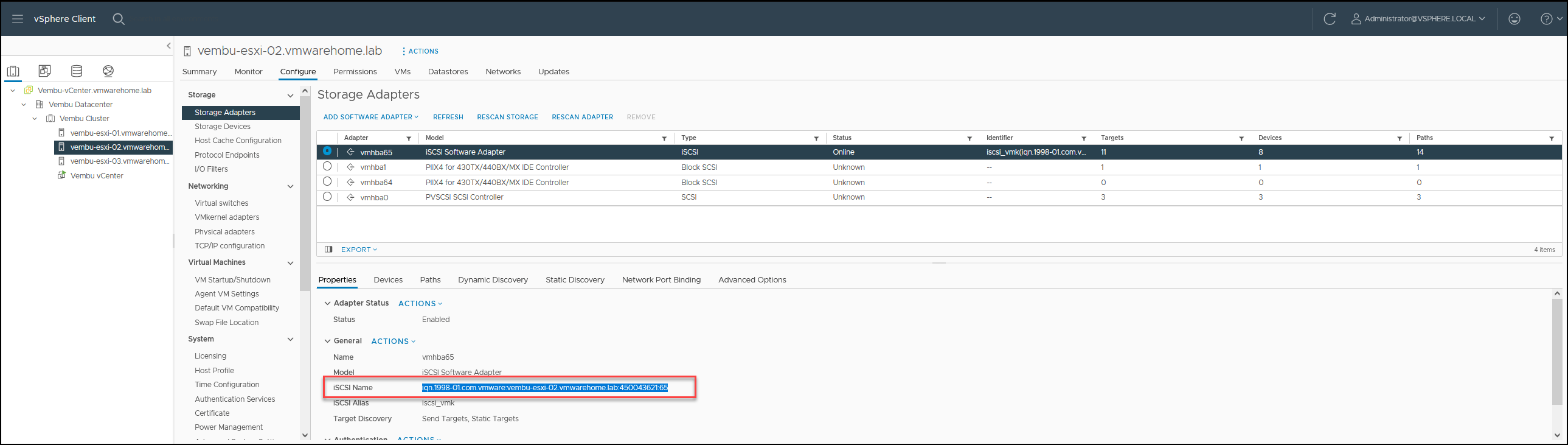Open General Actions dropdown
The height and width of the screenshot is (445, 1568).
394,342
